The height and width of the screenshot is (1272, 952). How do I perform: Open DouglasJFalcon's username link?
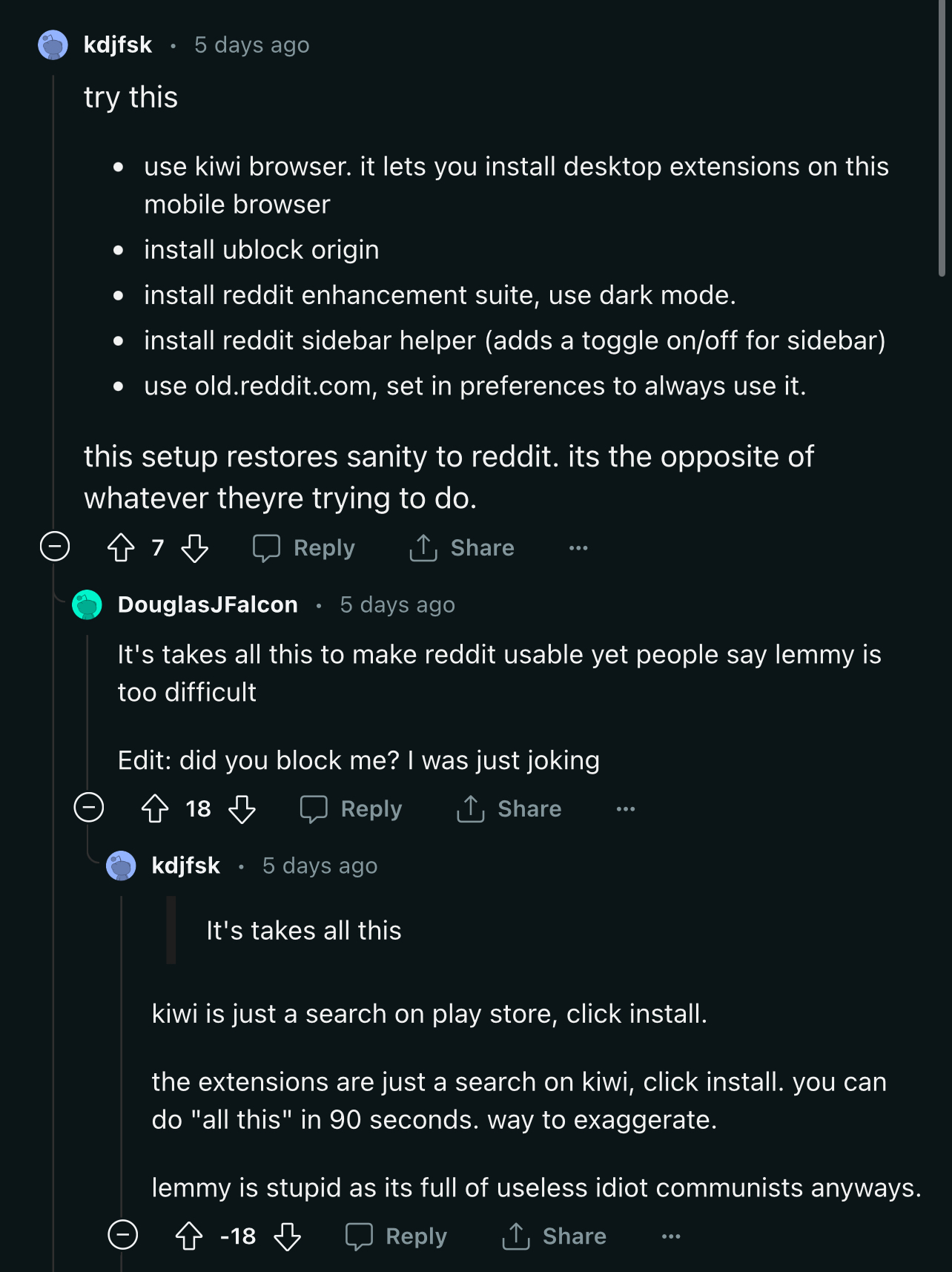(208, 604)
